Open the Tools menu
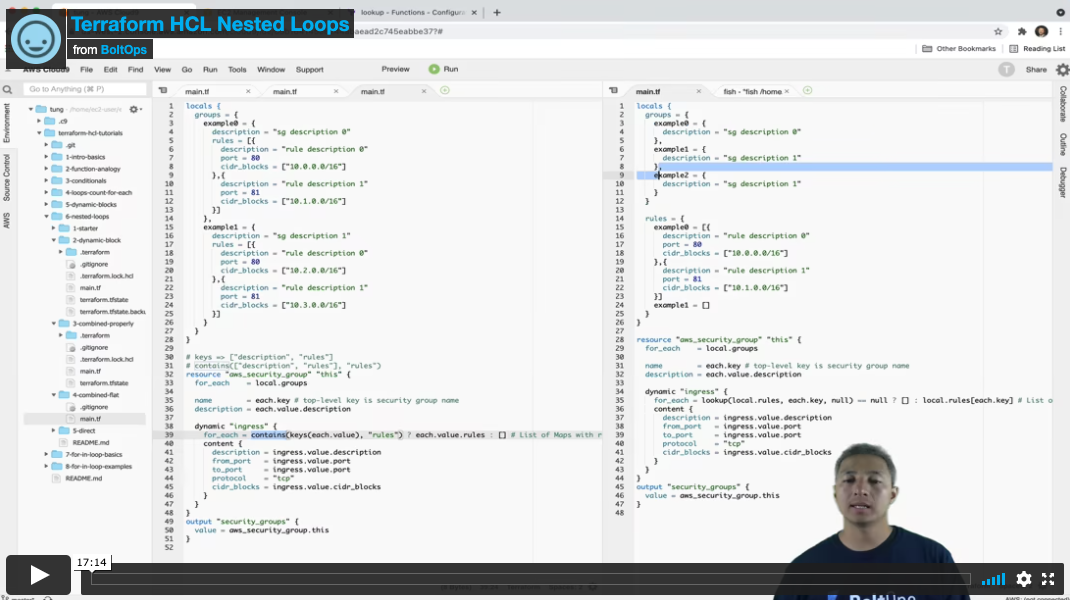This screenshot has width=1070, height=600. coord(237,70)
